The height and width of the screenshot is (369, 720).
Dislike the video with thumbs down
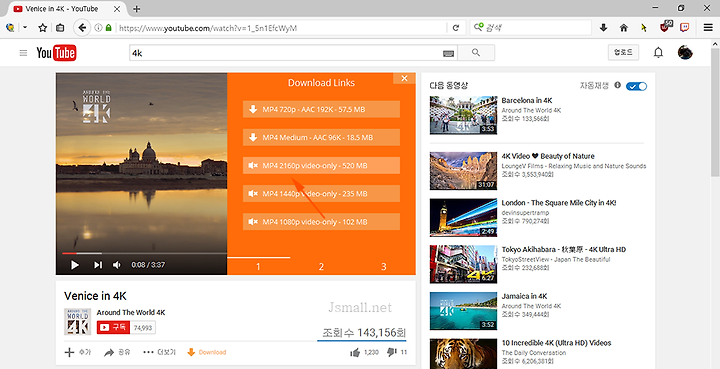[391, 352]
